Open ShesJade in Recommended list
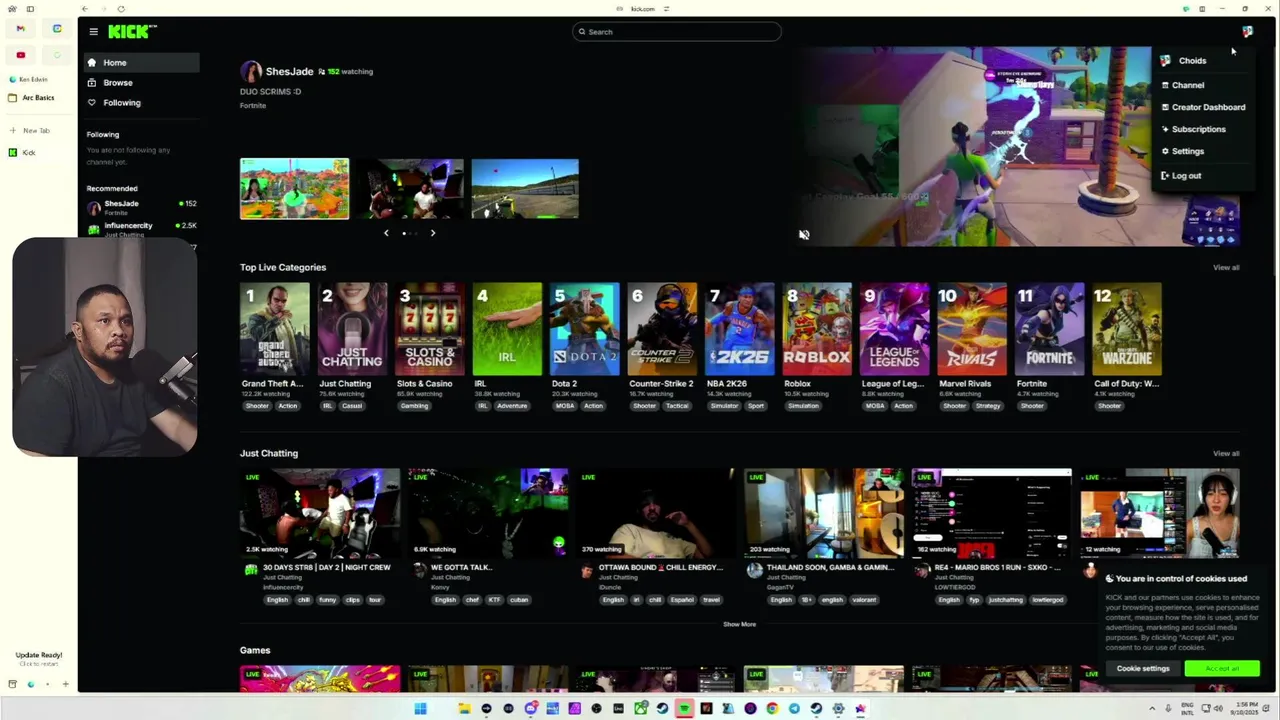This screenshot has width=1280, height=720. (x=141, y=207)
